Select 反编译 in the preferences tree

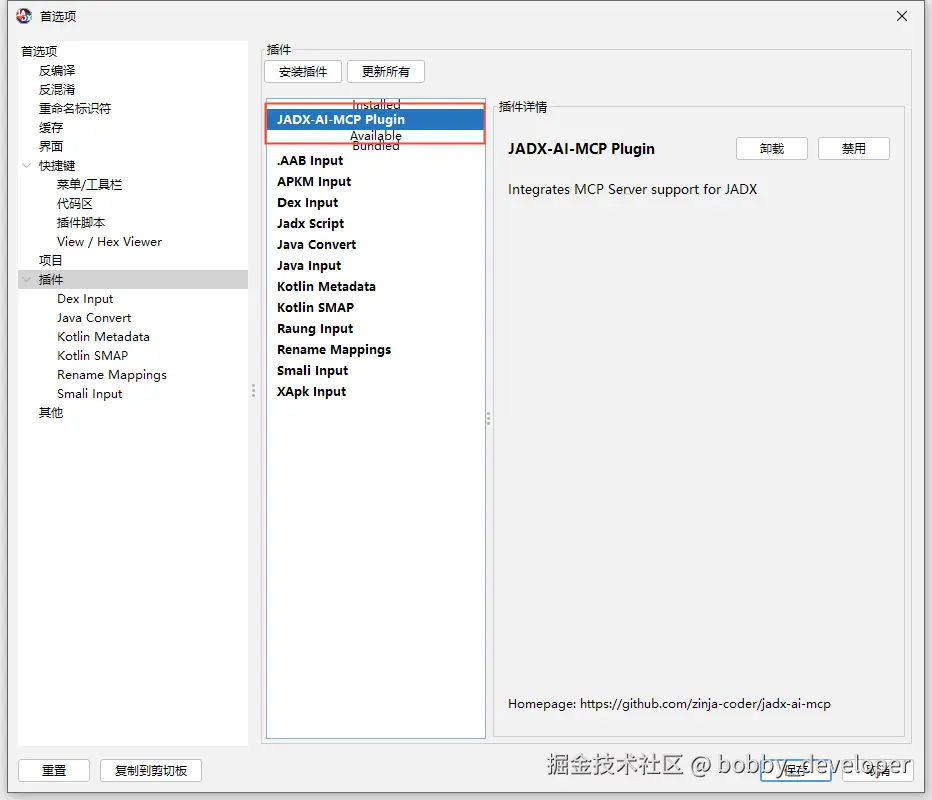pyautogui.click(x=57, y=71)
